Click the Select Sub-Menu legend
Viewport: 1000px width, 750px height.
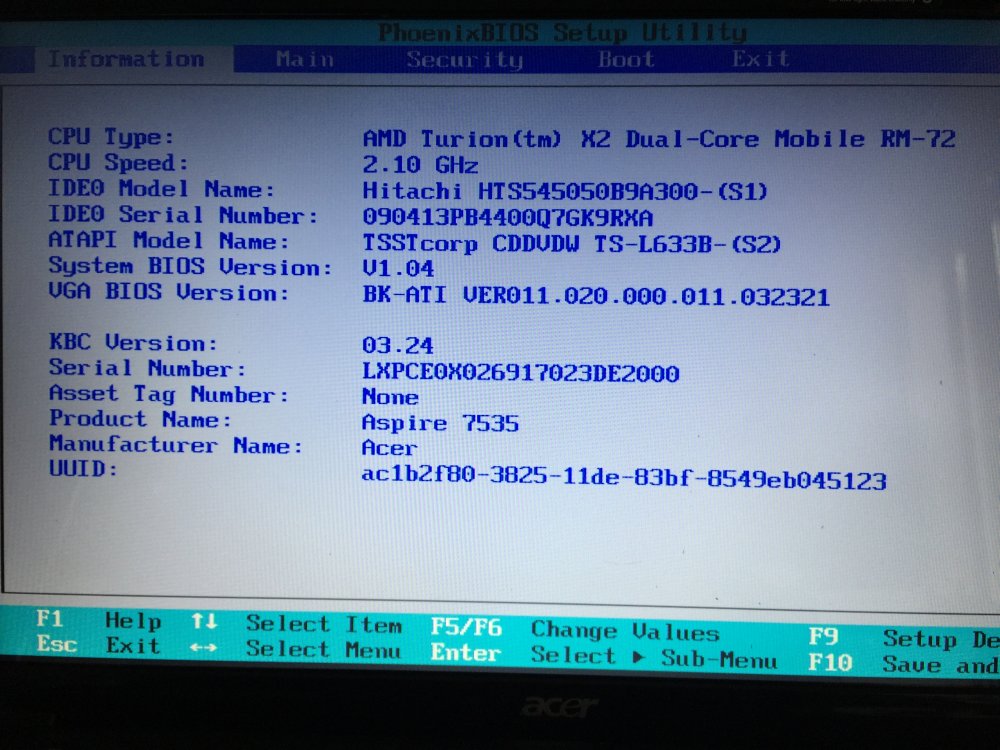pyautogui.click(x=654, y=657)
